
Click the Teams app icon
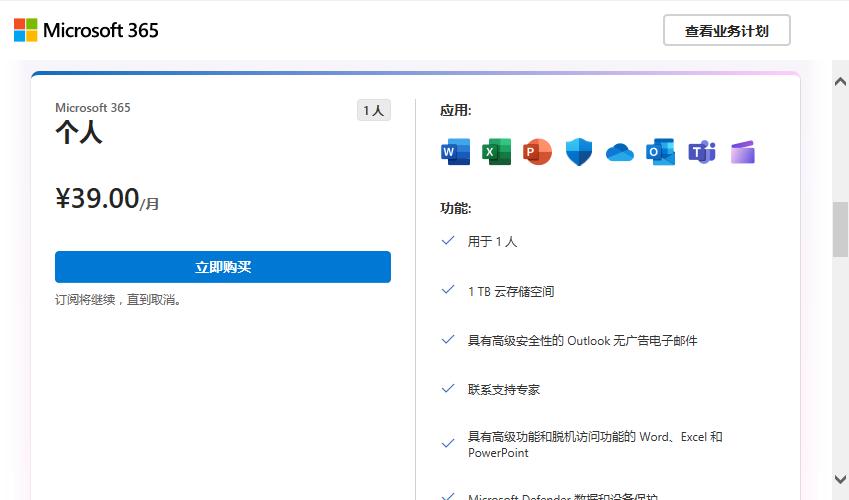(702, 152)
